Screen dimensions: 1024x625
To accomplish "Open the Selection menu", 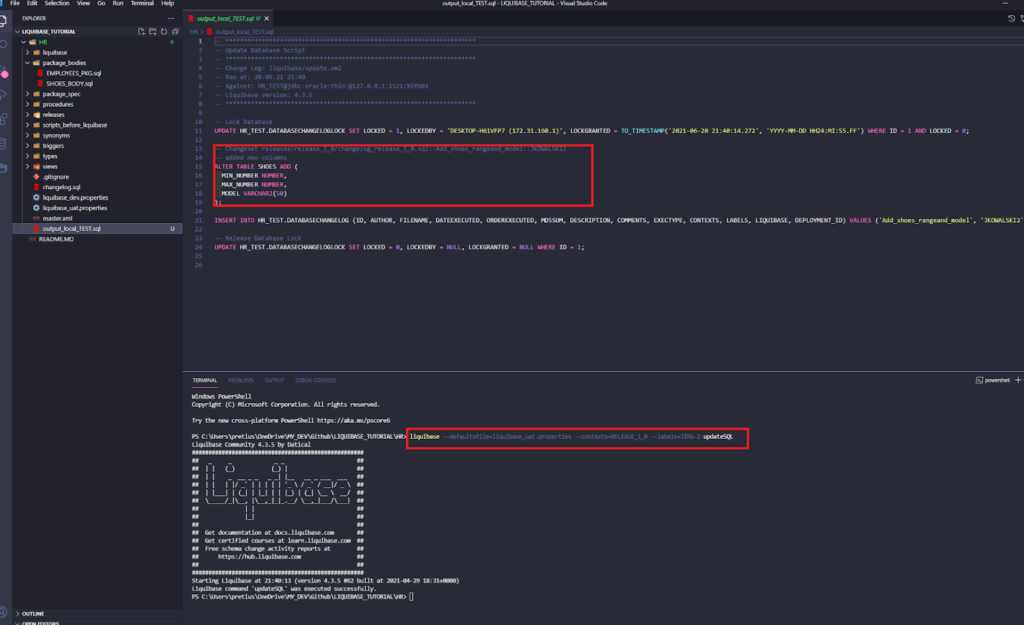I will pos(57,3).
